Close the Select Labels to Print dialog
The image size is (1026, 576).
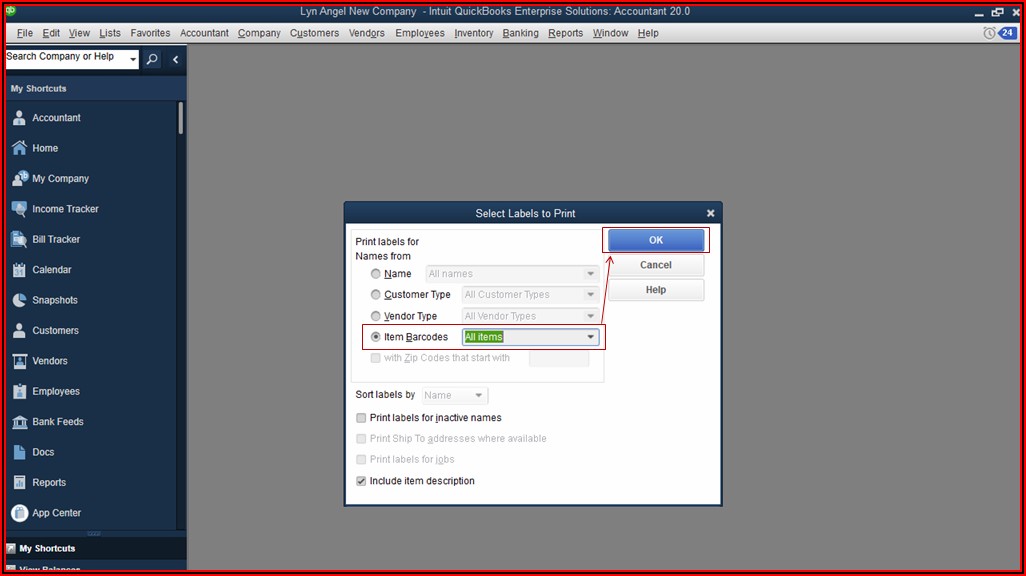[711, 213]
